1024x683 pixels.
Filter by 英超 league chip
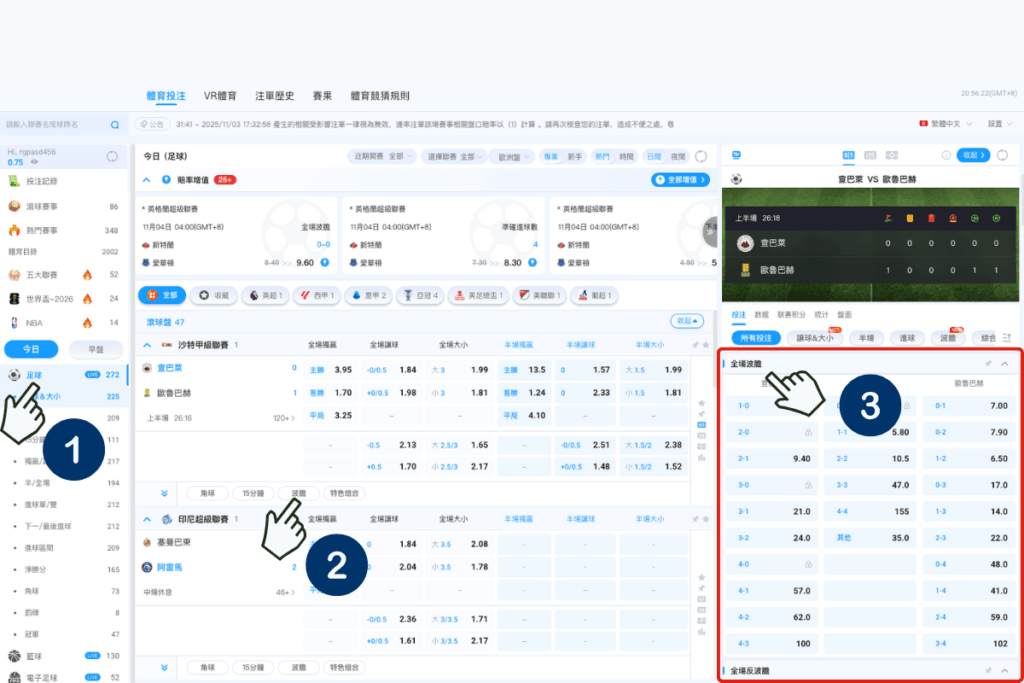[264, 296]
